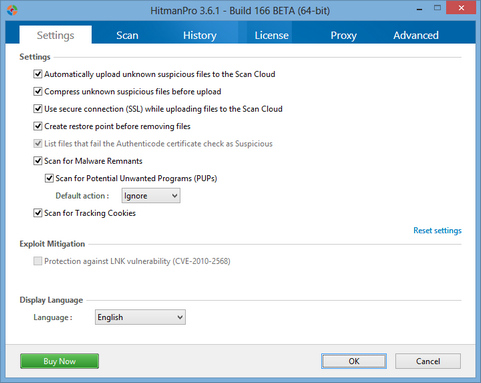Click the Display Language section heading
The image size is (481, 383).
(51, 300)
